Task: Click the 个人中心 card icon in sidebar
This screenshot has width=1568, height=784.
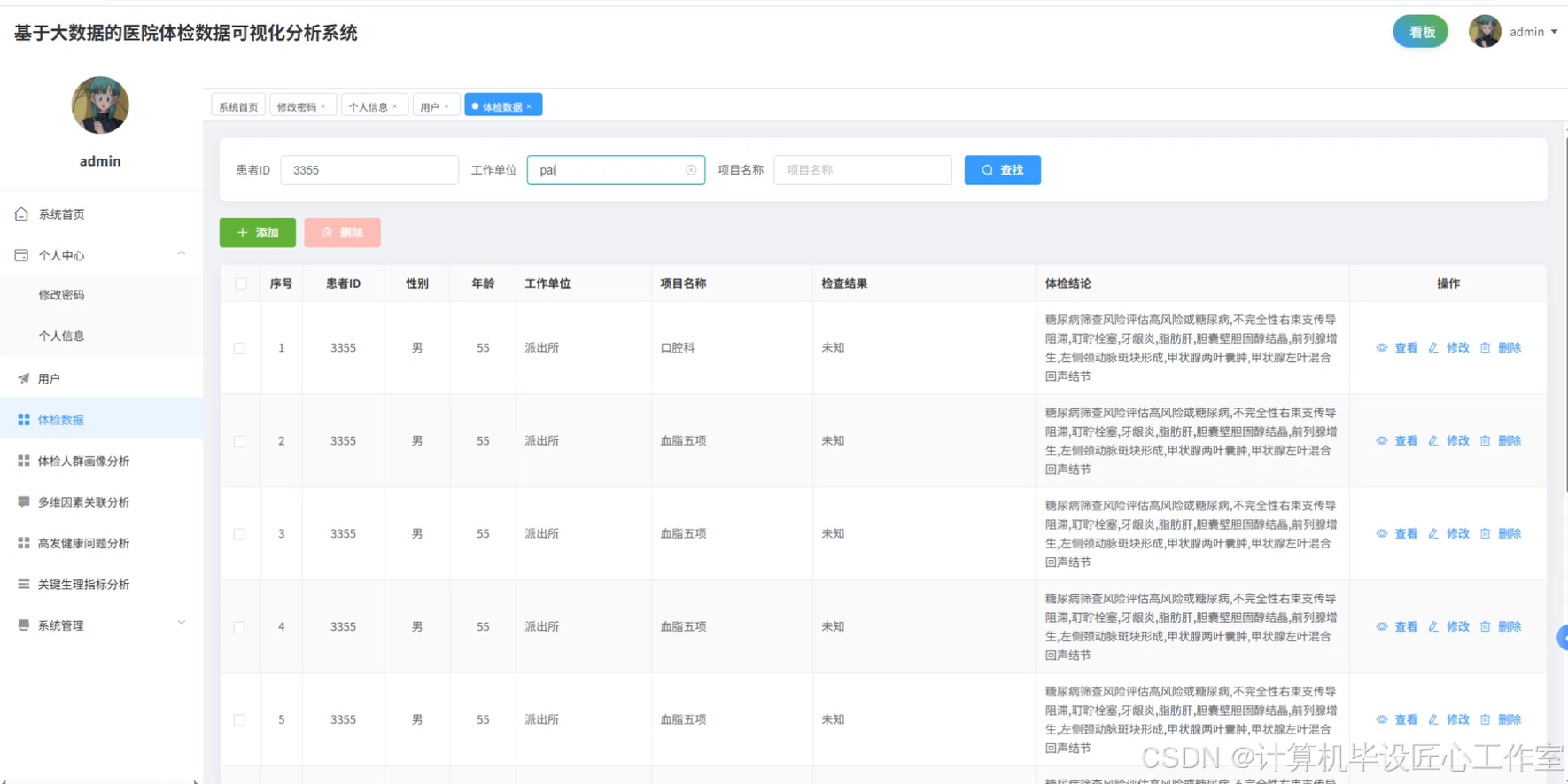Action: pos(22,255)
